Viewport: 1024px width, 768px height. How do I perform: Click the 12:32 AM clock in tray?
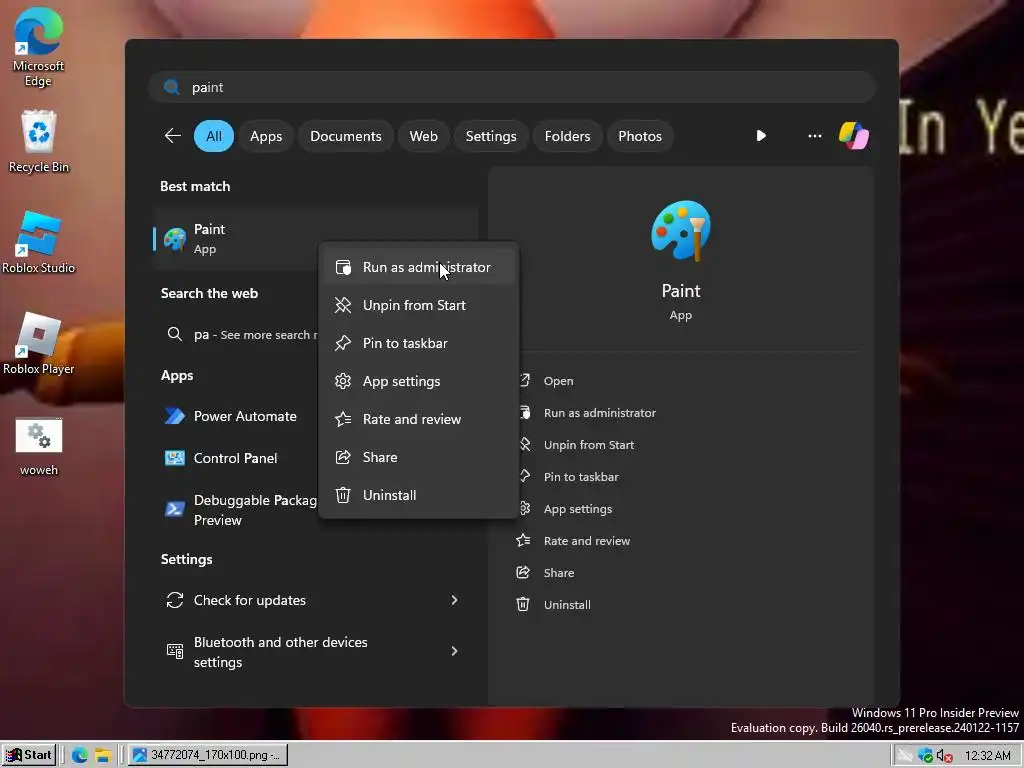pyautogui.click(x=987, y=756)
